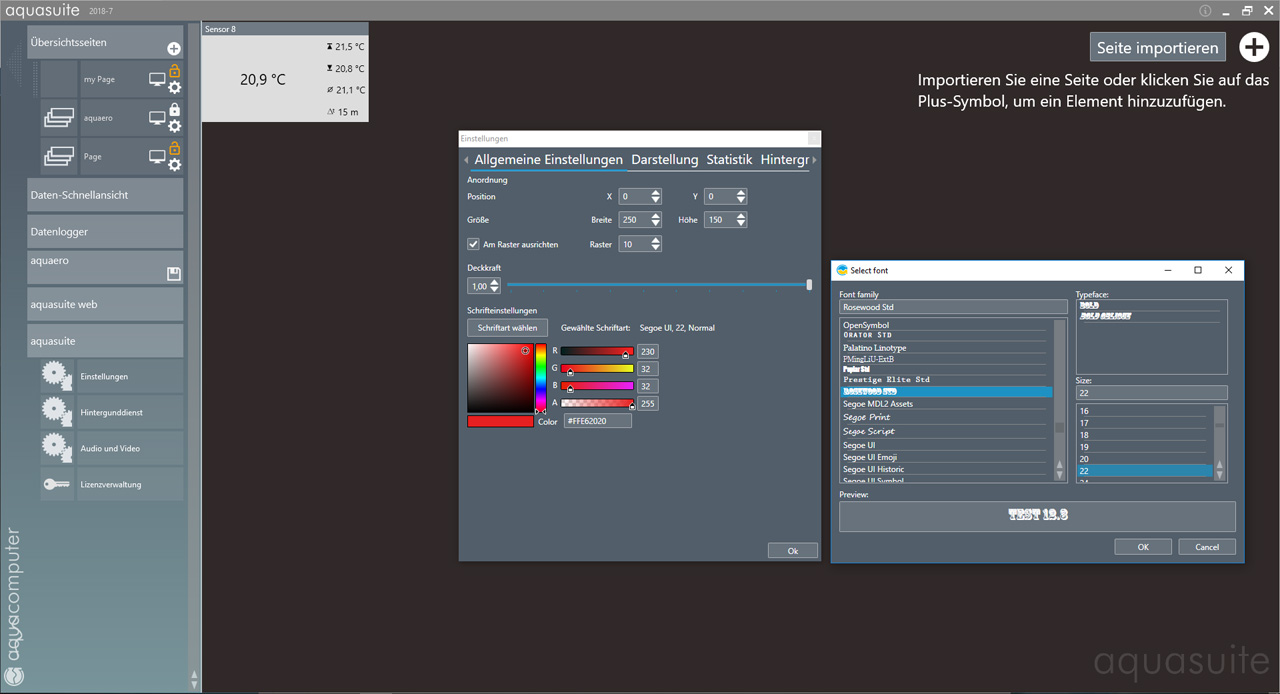Click the gear icon beside Hintergunddienst

click(57, 412)
